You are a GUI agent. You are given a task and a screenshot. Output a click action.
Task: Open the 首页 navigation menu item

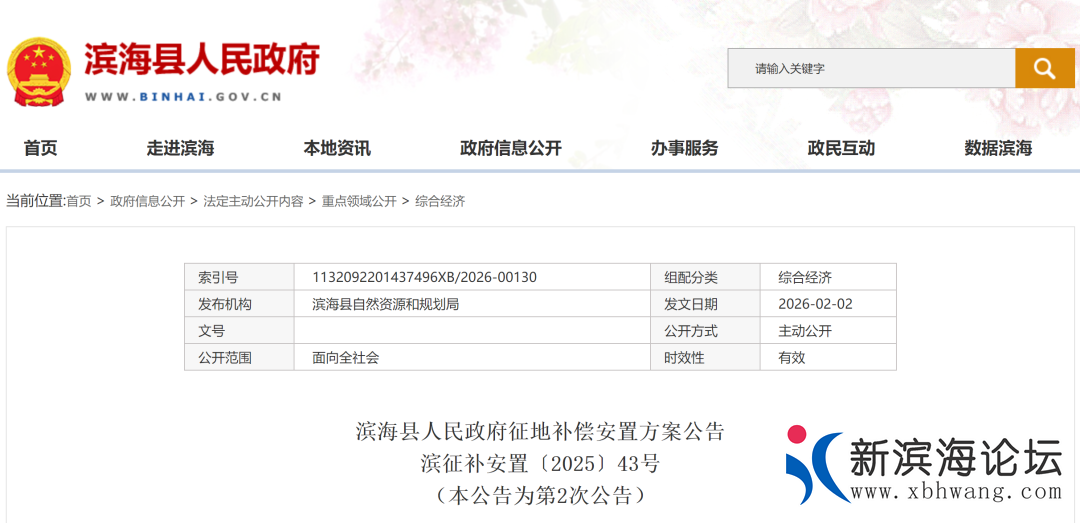click(x=41, y=148)
